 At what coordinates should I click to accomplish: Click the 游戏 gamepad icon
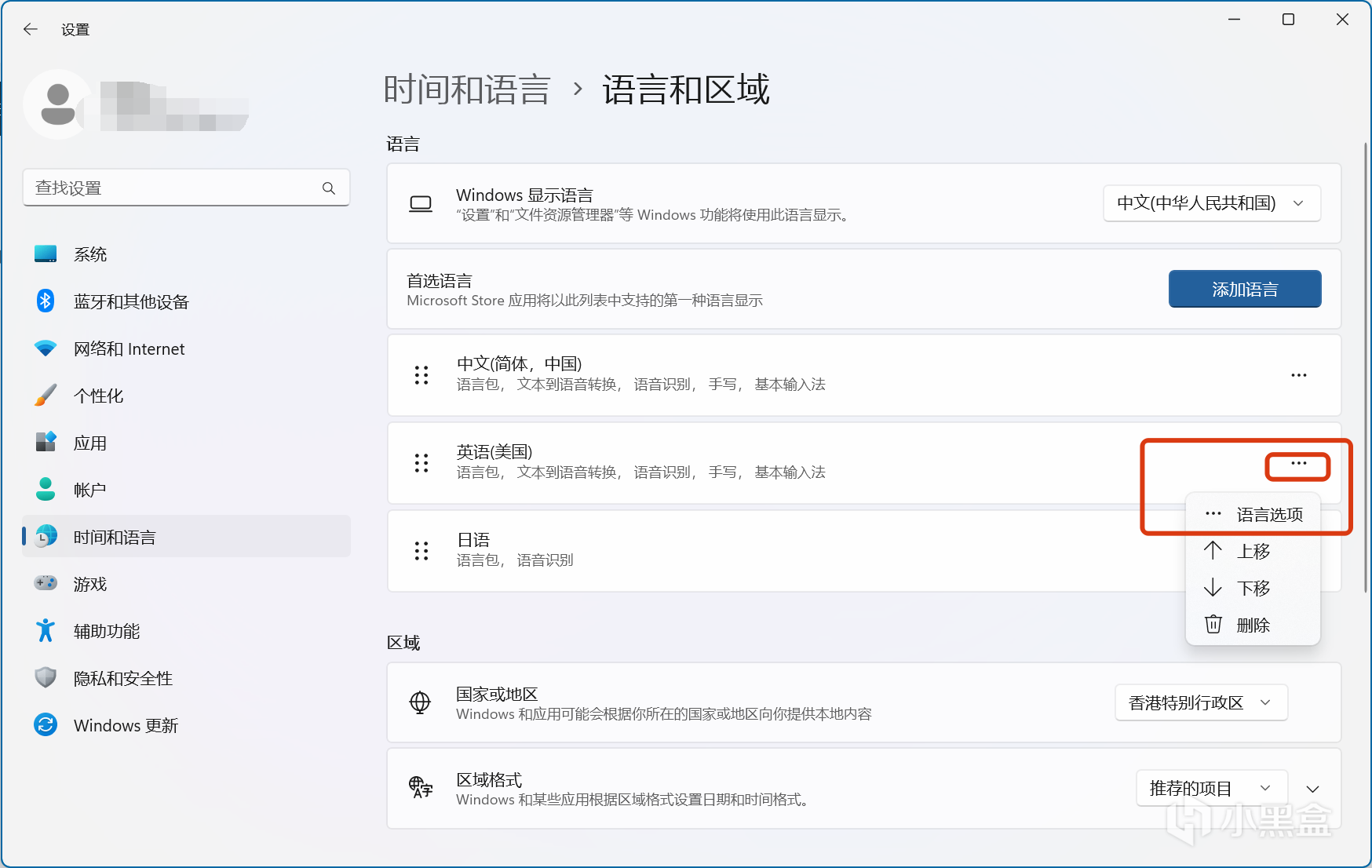46,583
